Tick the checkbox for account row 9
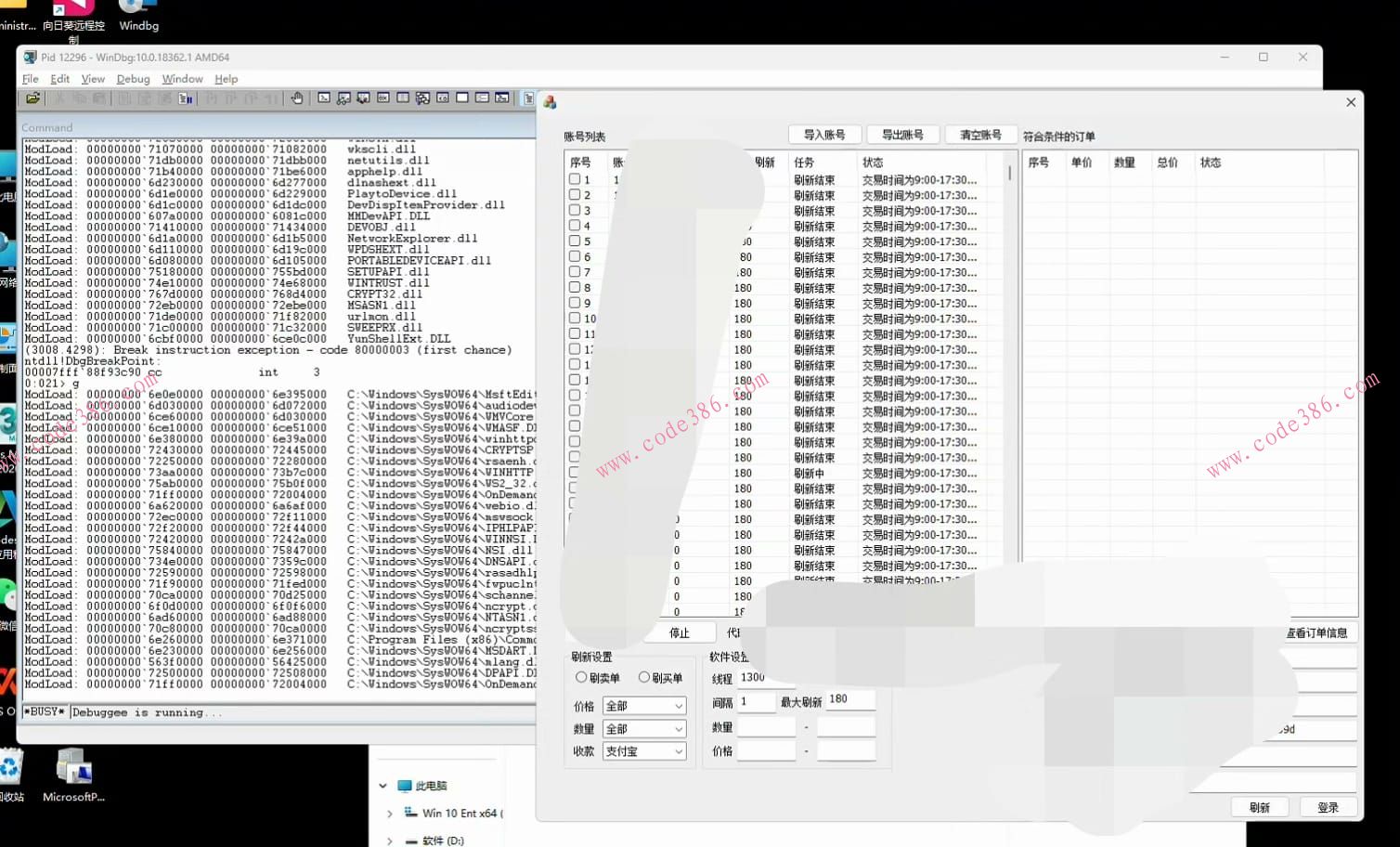Viewport: 1400px width, 847px height. pos(575,303)
